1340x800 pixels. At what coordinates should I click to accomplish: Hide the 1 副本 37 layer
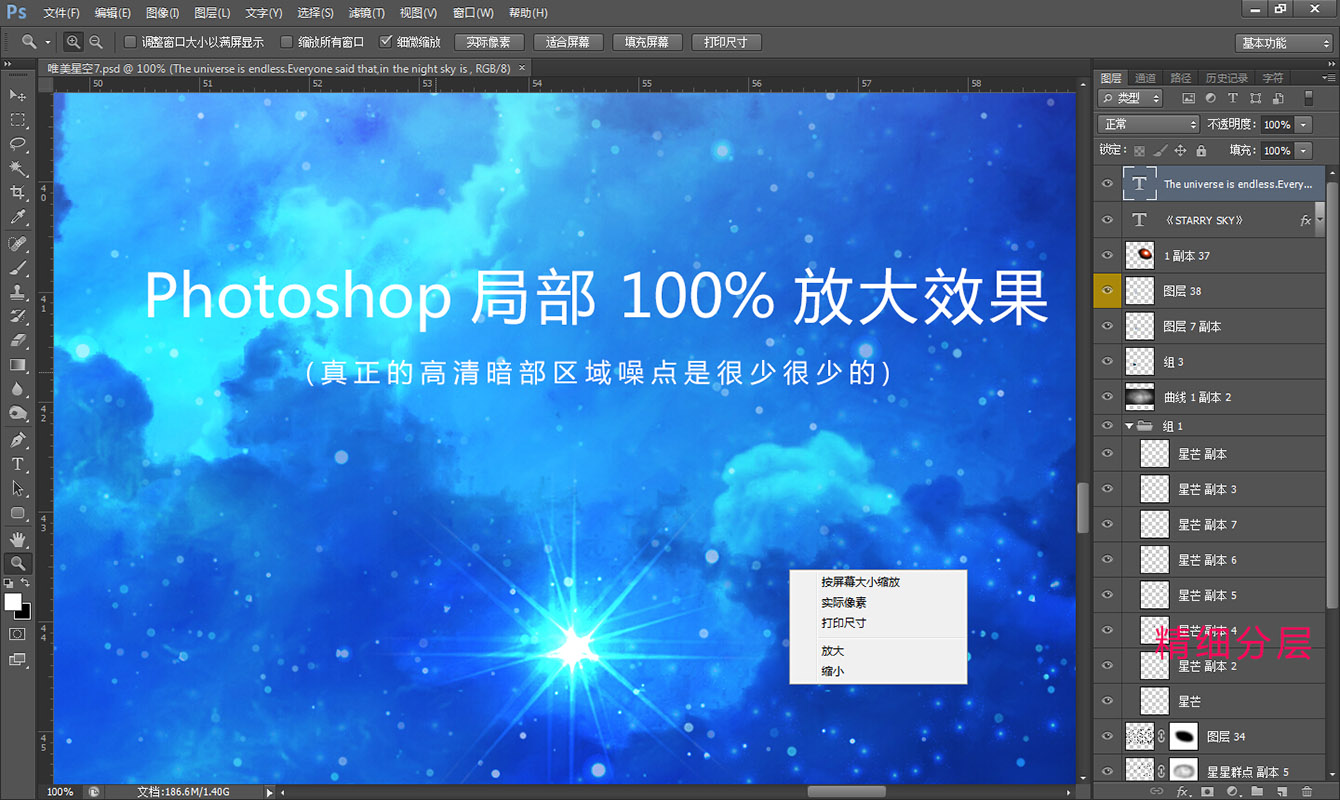tap(1107, 255)
